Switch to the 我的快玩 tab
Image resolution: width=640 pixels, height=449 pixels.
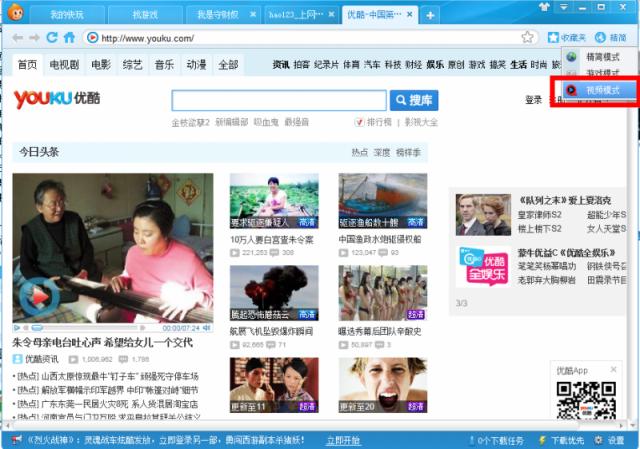click(67, 15)
